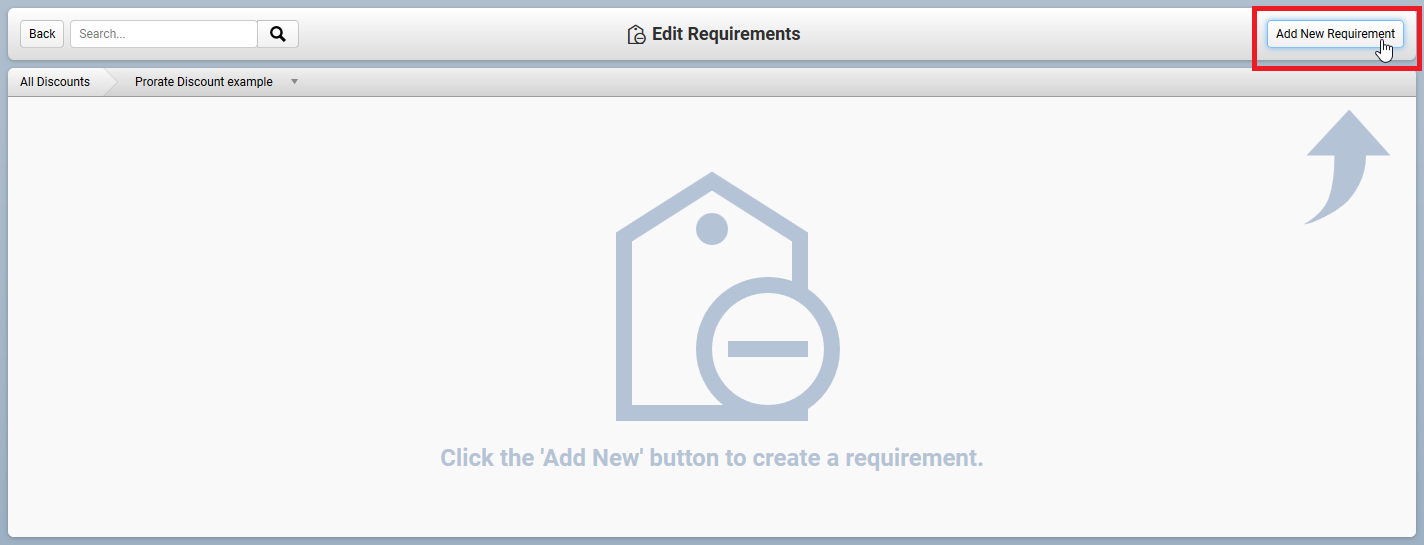Click the large discount tag placeholder graphic
Screen dimensions: 1424x545
727,296
